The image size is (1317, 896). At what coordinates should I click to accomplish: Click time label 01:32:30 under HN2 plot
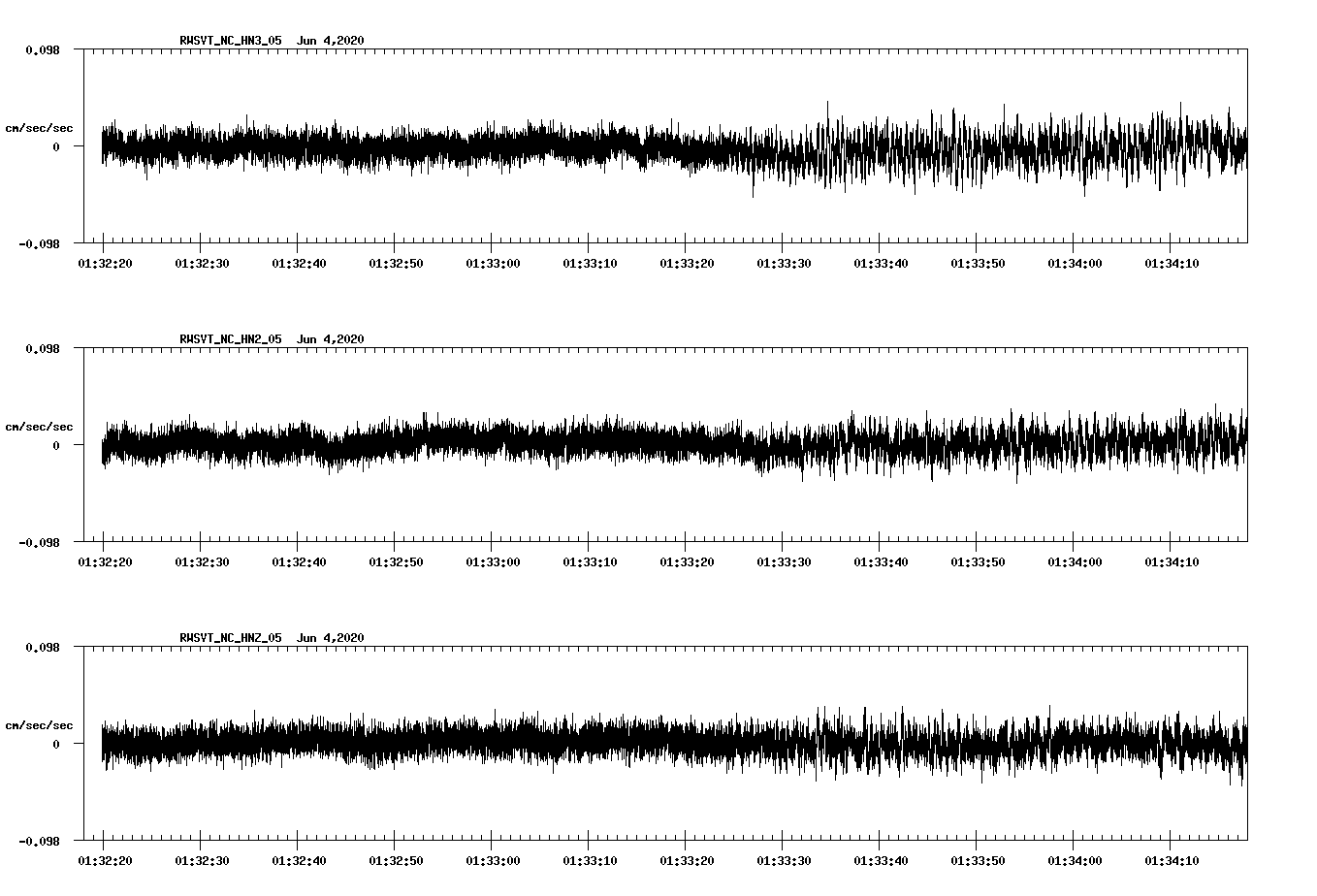(x=202, y=562)
